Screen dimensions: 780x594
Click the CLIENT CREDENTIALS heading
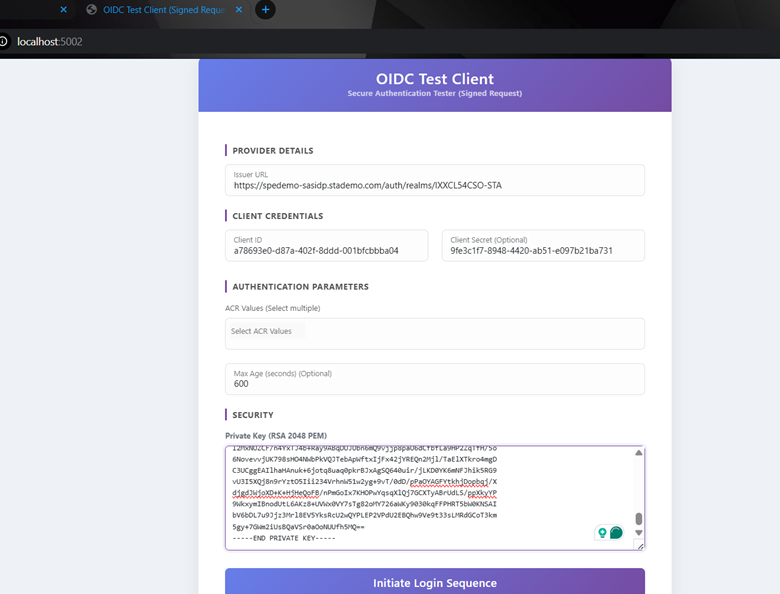(x=278, y=216)
